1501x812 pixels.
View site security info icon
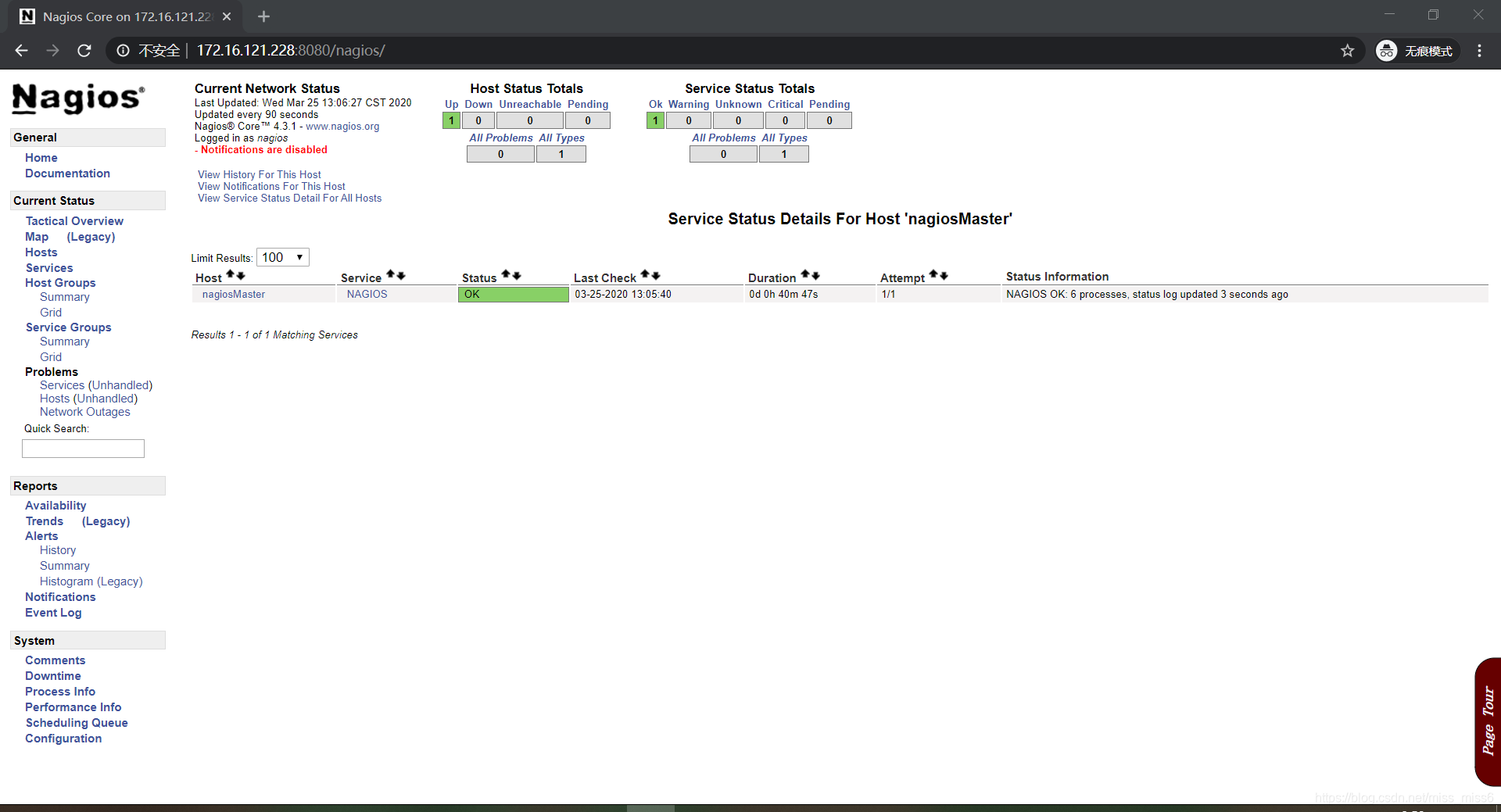123,51
